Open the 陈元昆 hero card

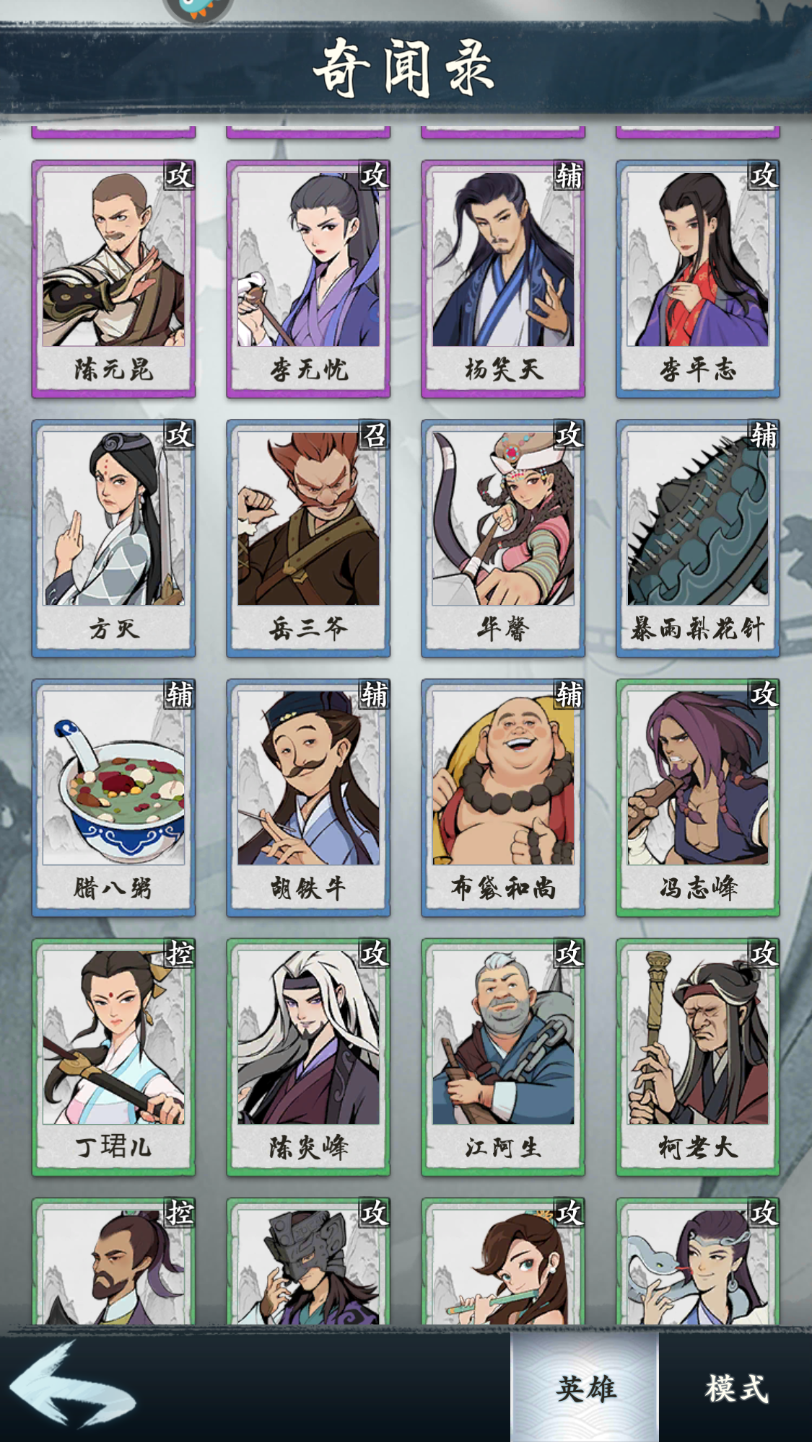click(x=113, y=278)
